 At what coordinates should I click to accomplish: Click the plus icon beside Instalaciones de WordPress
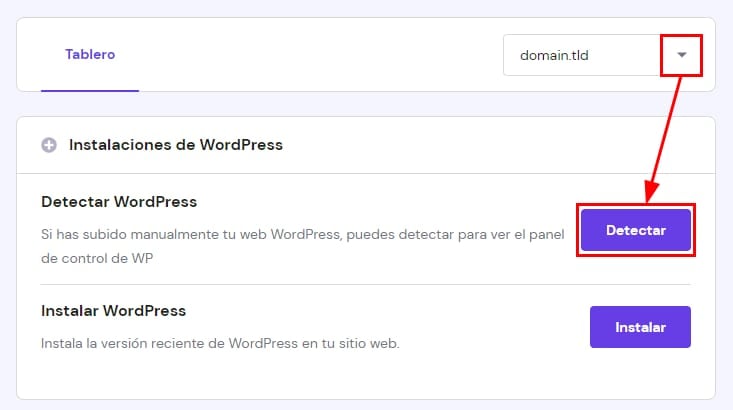pyautogui.click(x=49, y=145)
